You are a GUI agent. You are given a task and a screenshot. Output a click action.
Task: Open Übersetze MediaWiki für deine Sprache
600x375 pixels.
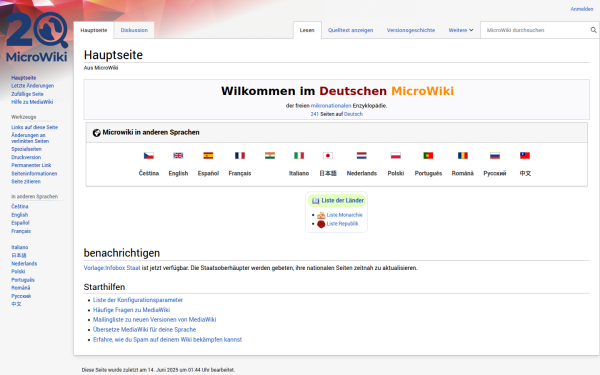pos(144,329)
